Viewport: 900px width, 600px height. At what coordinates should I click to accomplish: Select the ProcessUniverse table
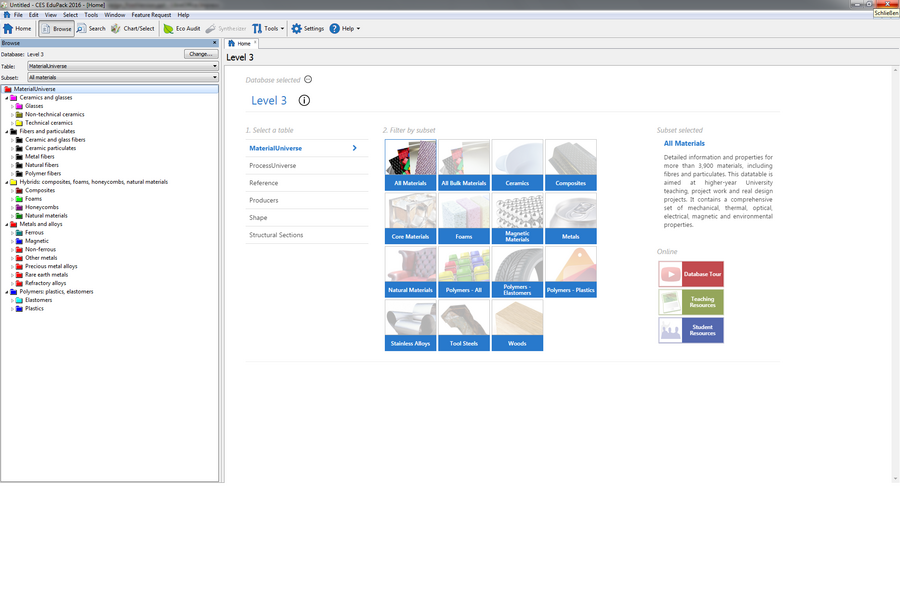pos(272,166)
